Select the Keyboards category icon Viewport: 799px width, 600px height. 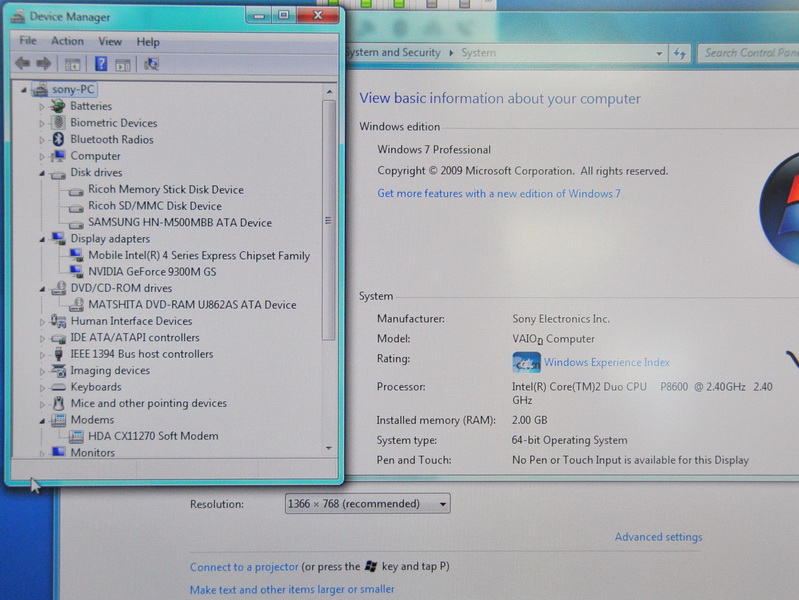pos(59,387)
